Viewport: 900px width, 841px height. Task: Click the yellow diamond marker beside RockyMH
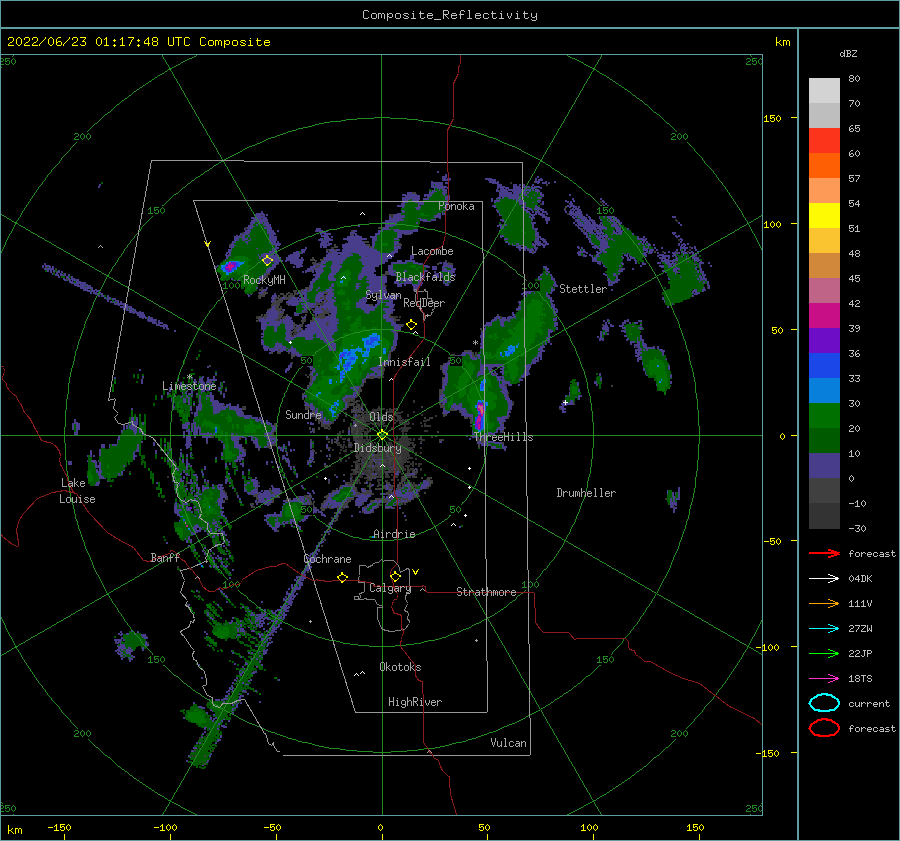click(x=267, y=261)
